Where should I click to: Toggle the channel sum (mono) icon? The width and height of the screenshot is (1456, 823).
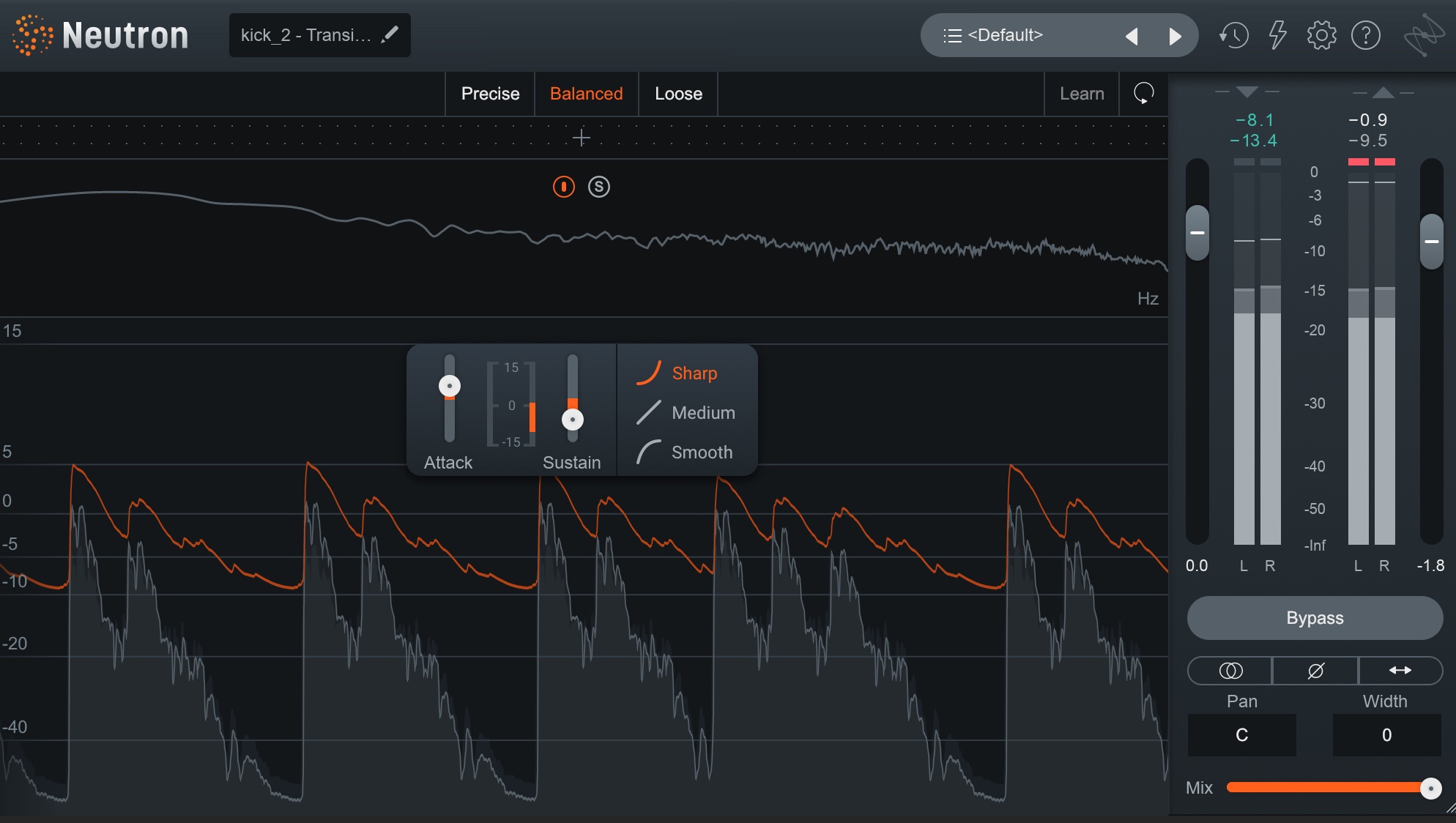pos(1230,671)
